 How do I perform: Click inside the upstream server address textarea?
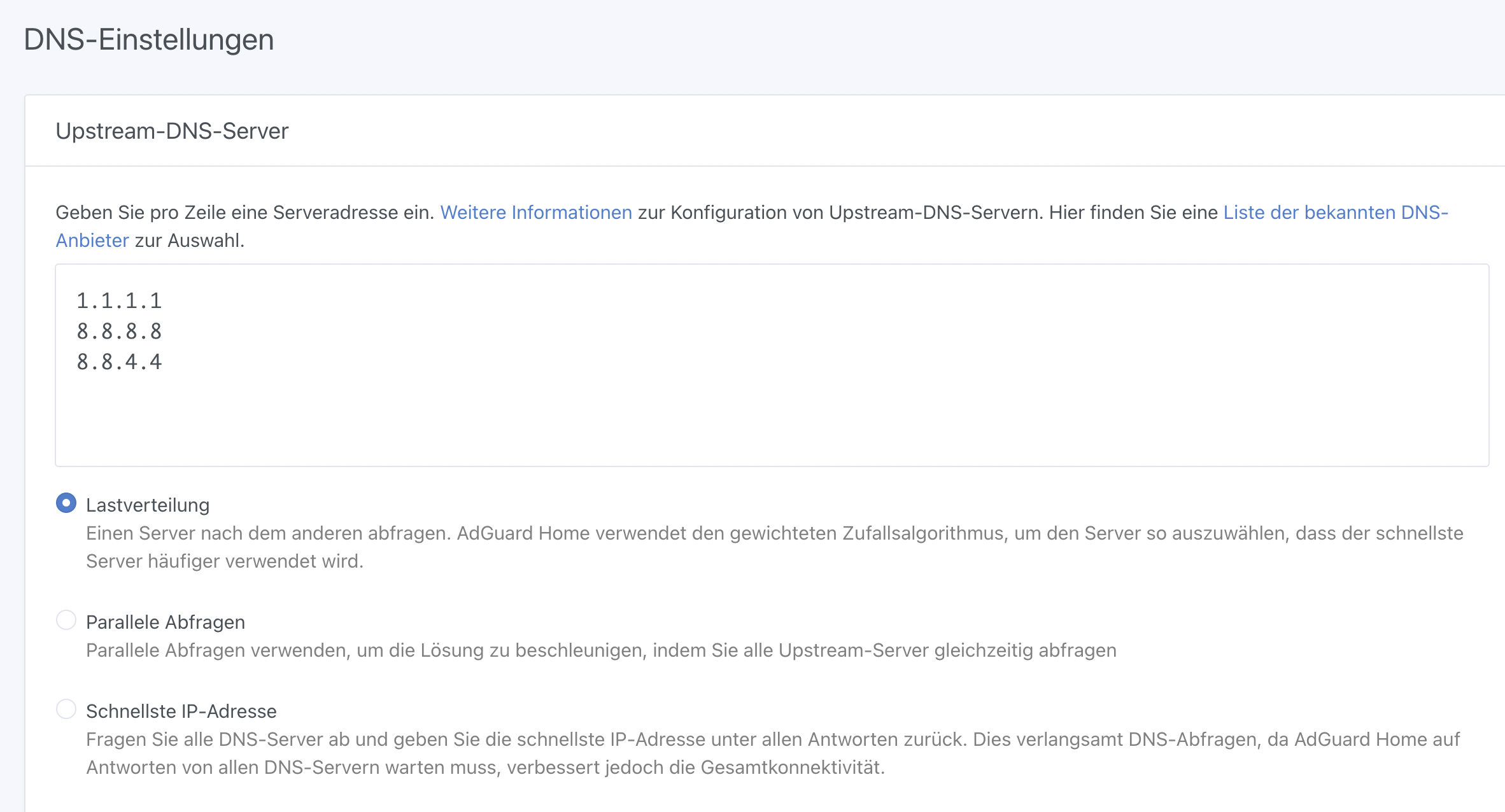tap(772, 365)
